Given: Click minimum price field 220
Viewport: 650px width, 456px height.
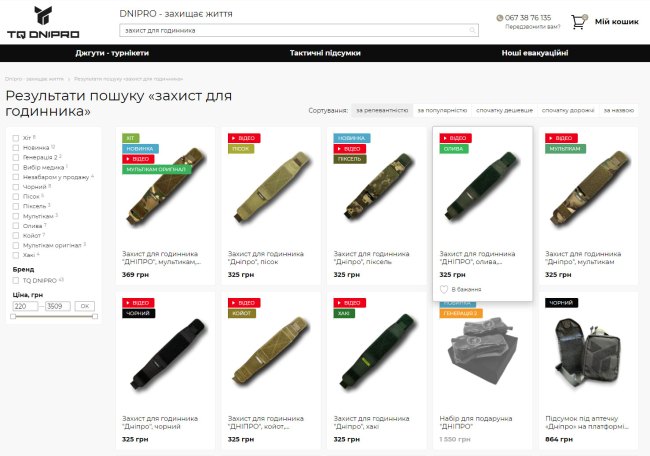Looking at the screenshot, I should (25, 306).
